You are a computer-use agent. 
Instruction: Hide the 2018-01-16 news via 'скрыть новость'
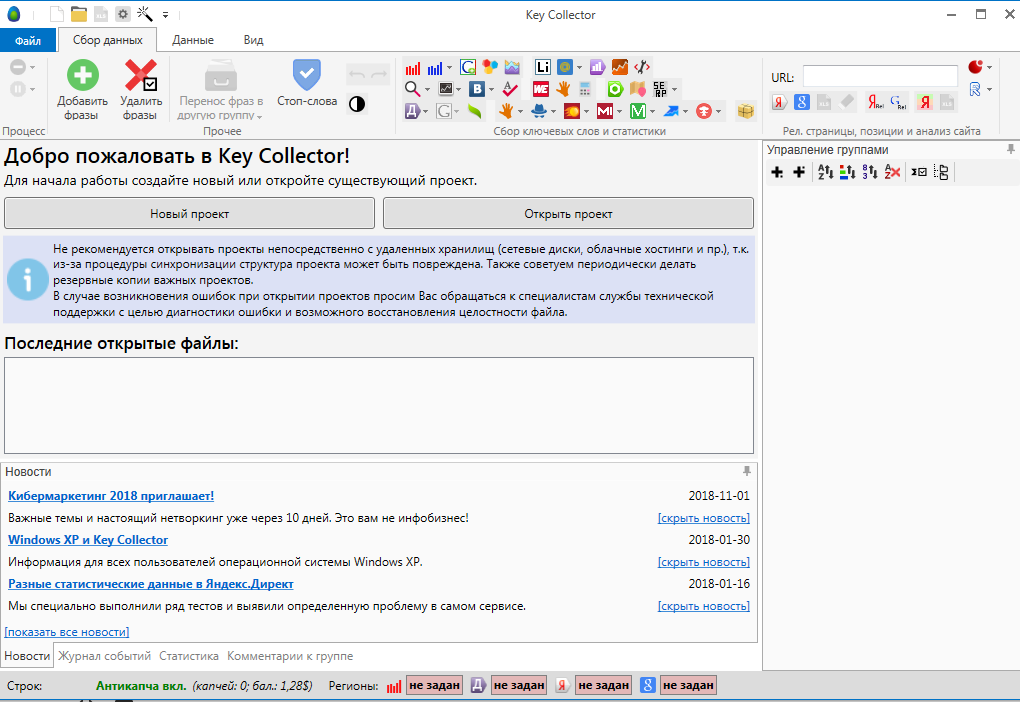[704, 606]
